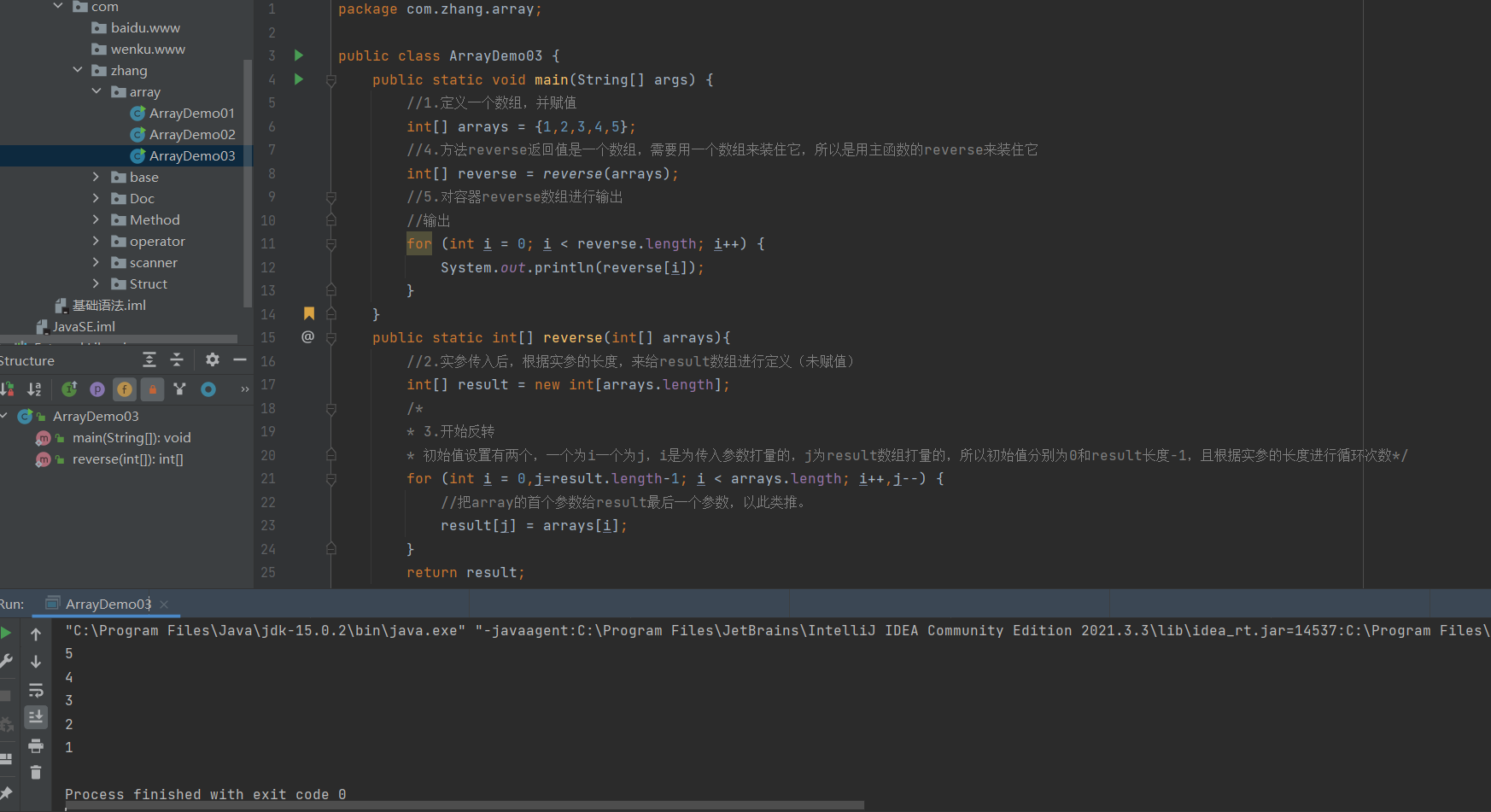Click the bookmark icon on line 14

[309, 313]
